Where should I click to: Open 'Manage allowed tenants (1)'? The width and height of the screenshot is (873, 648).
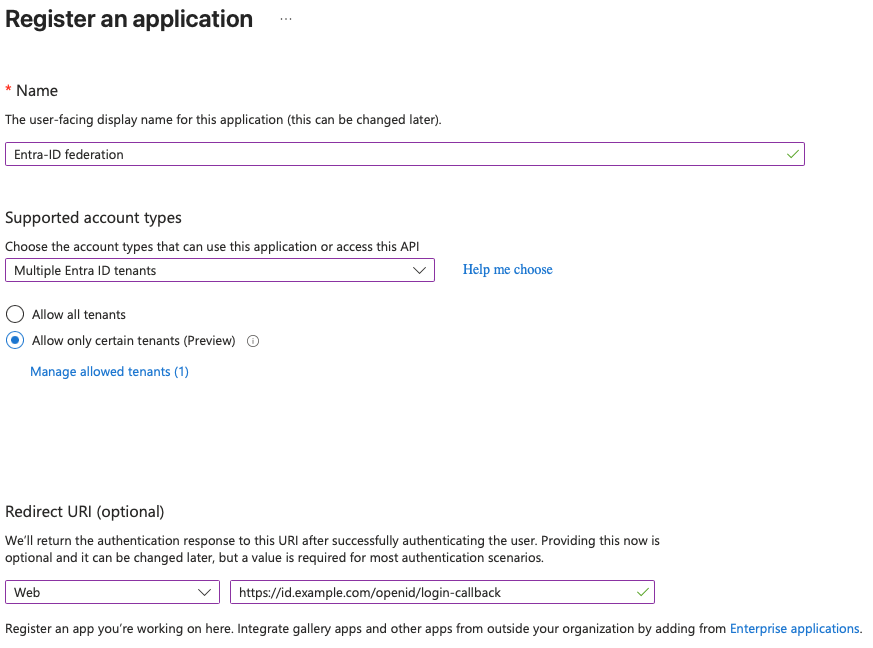(x=109, y=372)
